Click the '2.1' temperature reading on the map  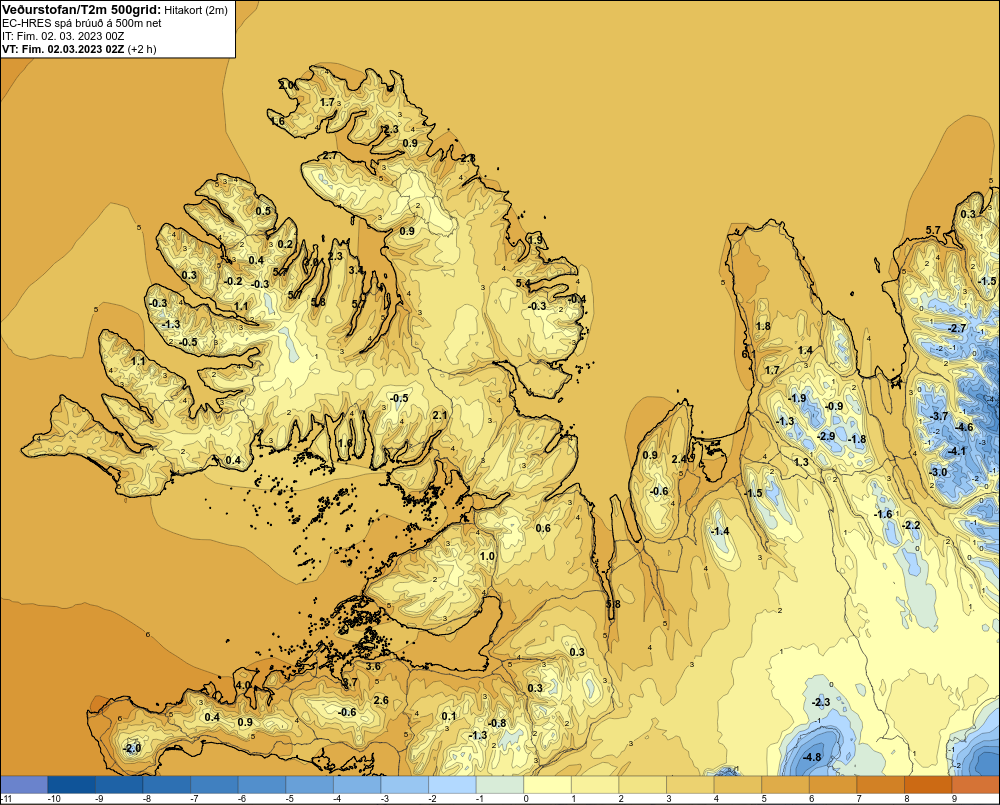pos(439,415)
